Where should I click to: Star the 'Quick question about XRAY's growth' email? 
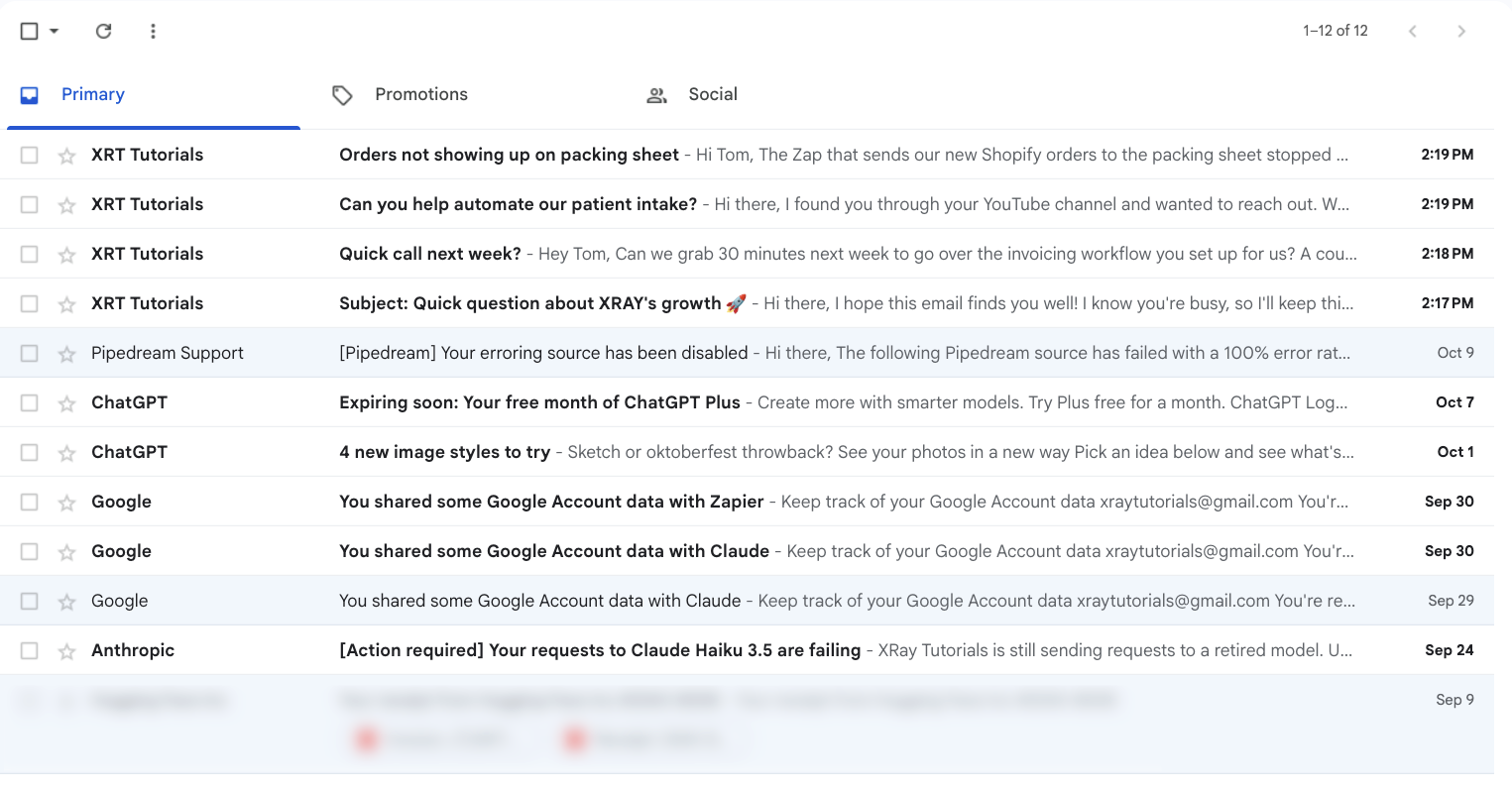[67, 304]
